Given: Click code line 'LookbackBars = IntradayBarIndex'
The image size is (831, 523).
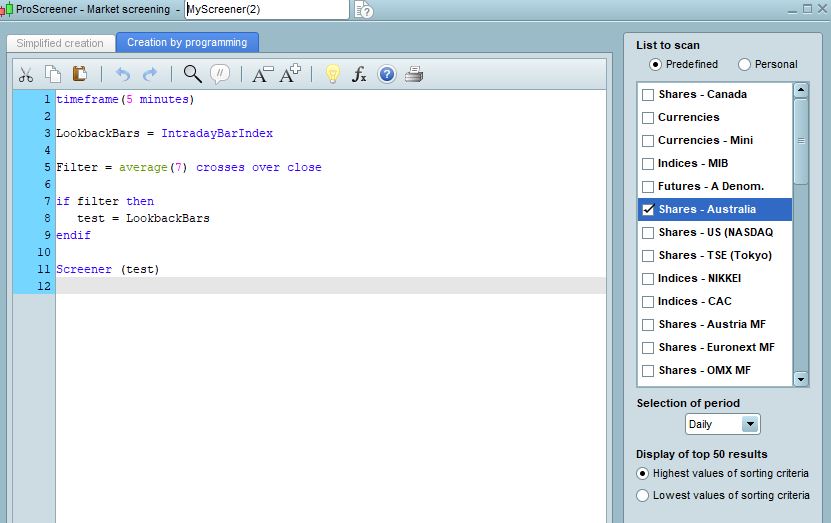Looking at the screenshot, I should (164, 133).
